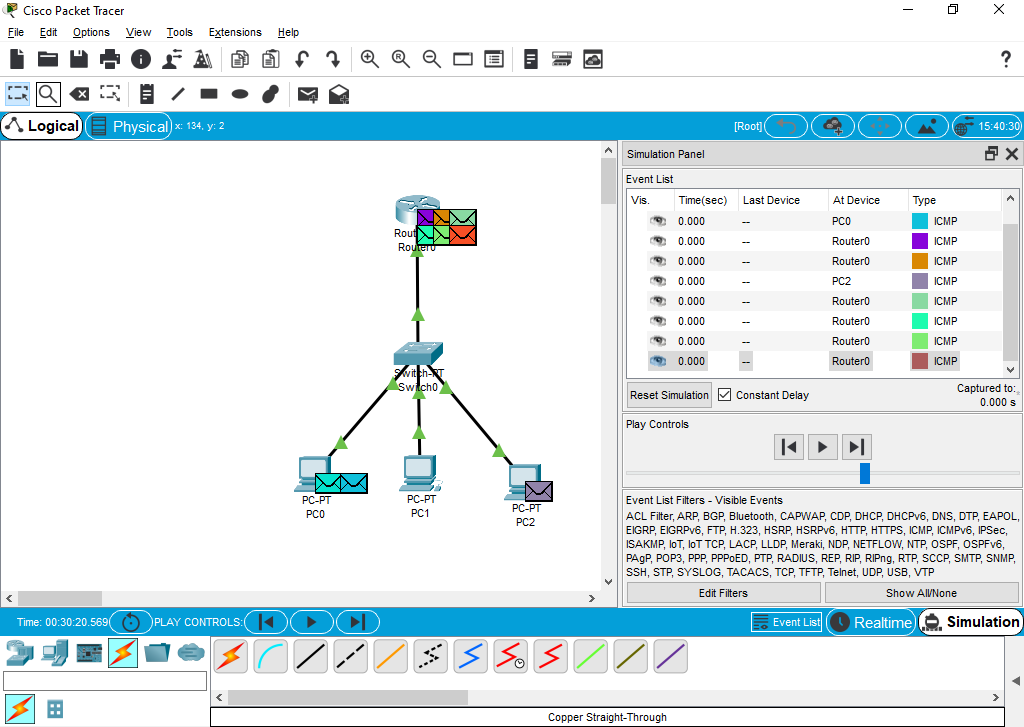Viewport: 1024px width, 727px height.
Task: Open the Tools menu
Action: (180, 32)
